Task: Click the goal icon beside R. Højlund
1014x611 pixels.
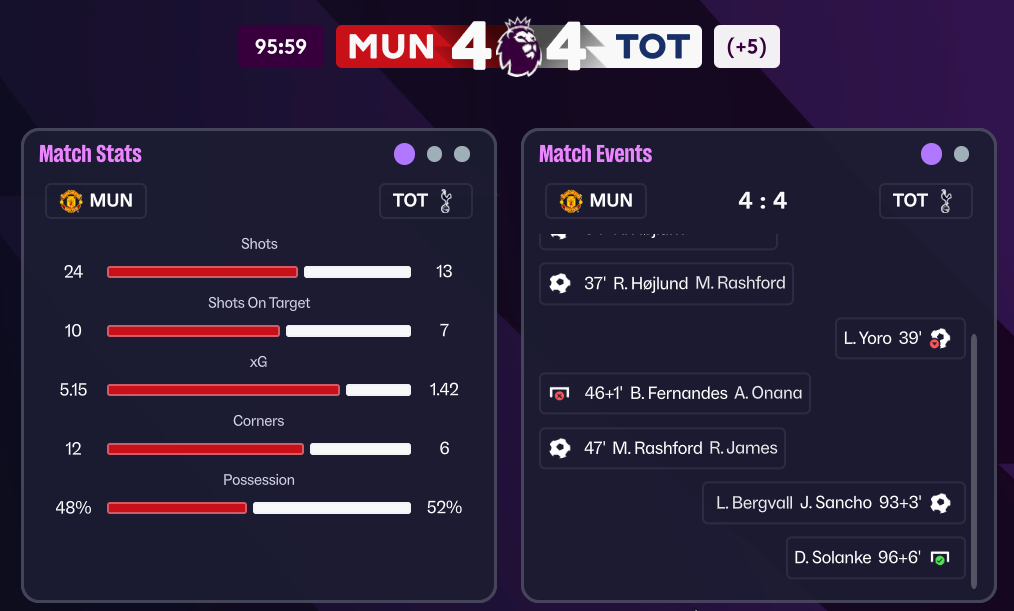Action: (x=560, y=283)
